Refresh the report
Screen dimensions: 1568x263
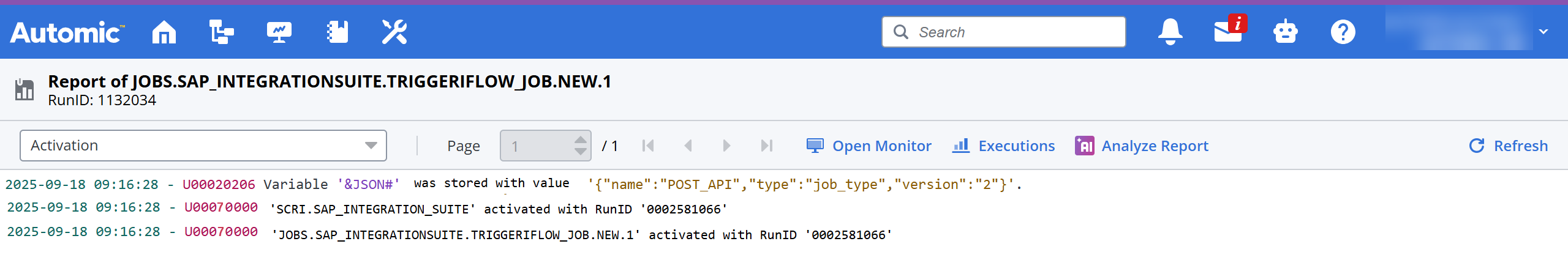1508,146
